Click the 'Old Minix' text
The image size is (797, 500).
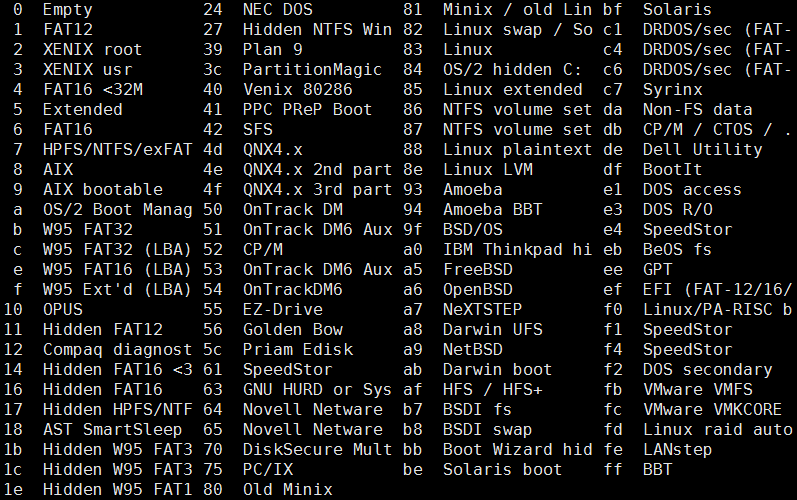[287, 490]
